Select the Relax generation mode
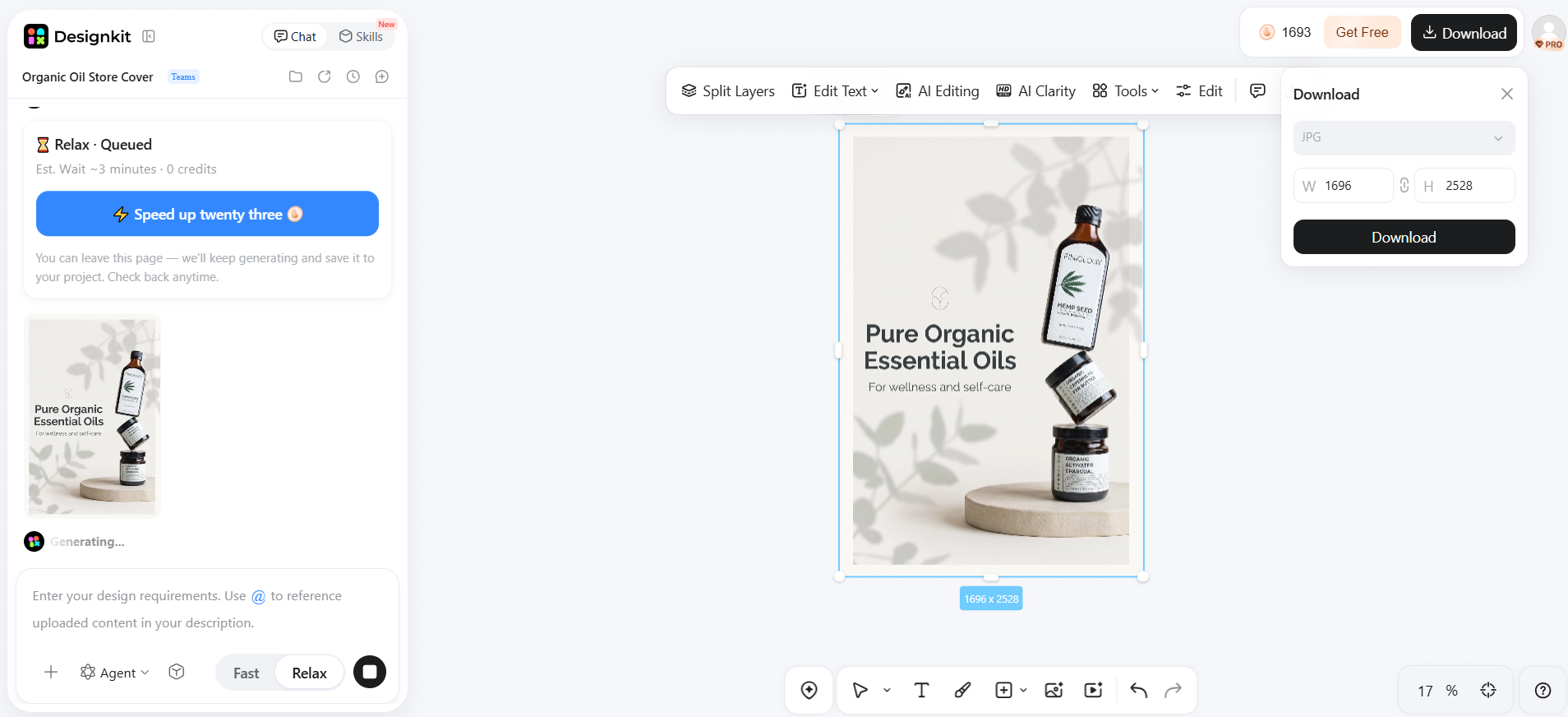The image size is (1568, 717). tap(309, 673)
